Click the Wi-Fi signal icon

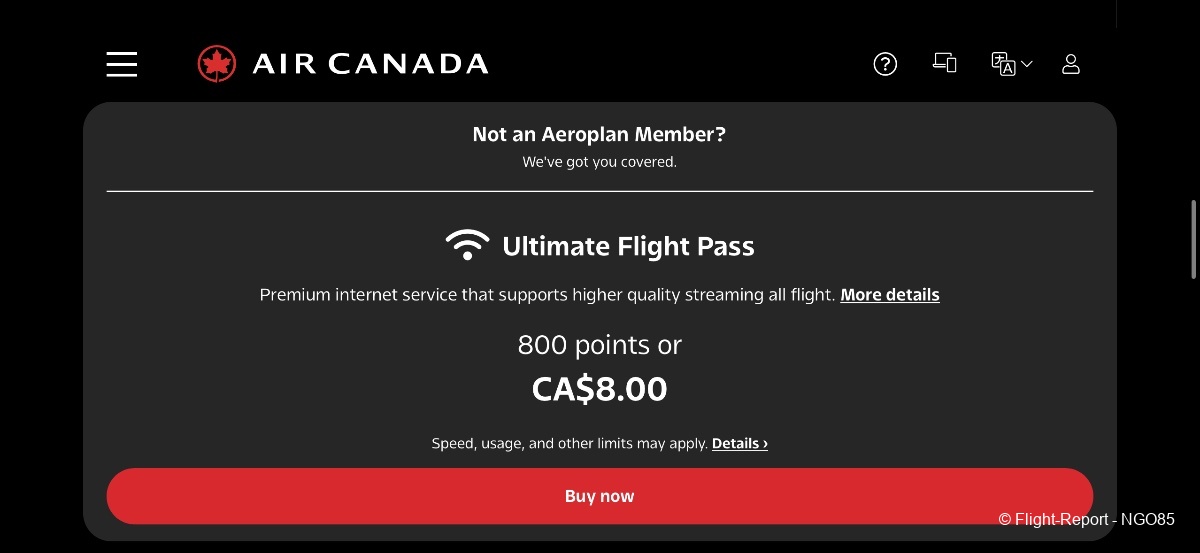coord(467,246)
